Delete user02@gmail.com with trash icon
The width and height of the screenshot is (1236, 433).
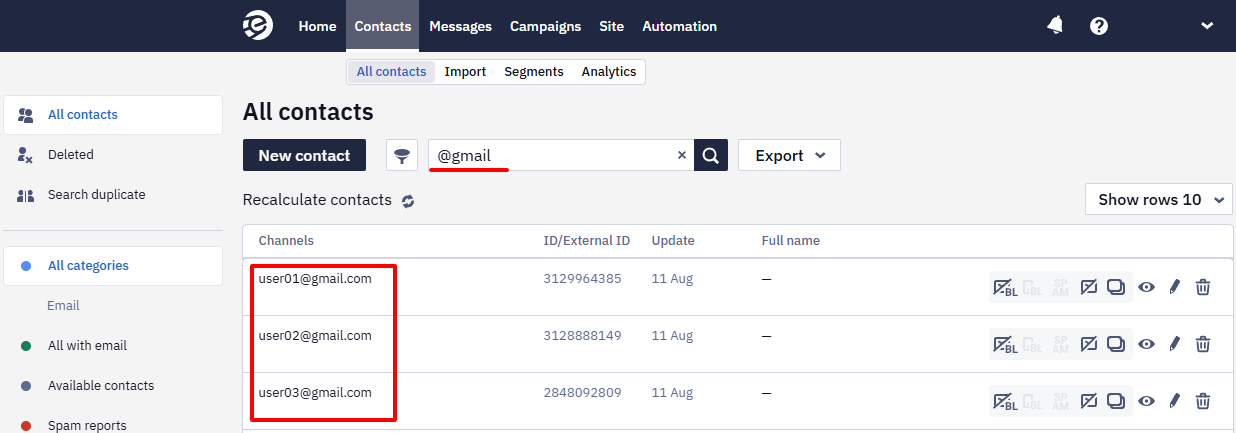click(1203, 344)
